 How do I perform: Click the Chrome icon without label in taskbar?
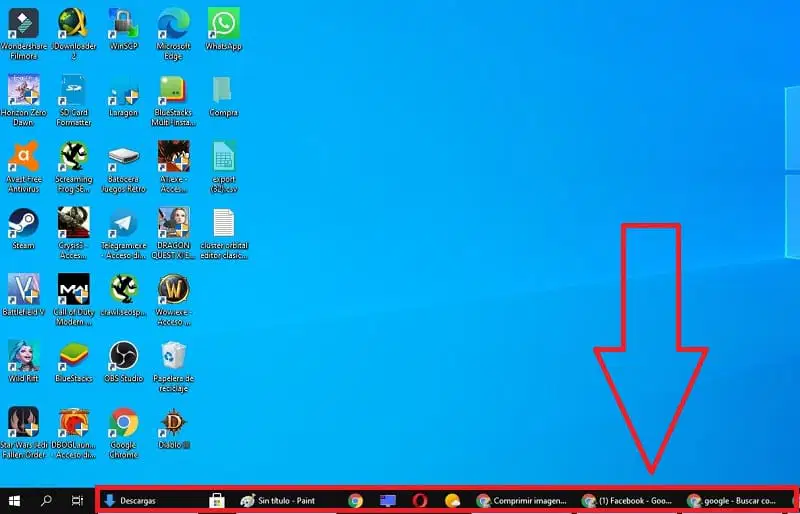[x=355, y=501]
